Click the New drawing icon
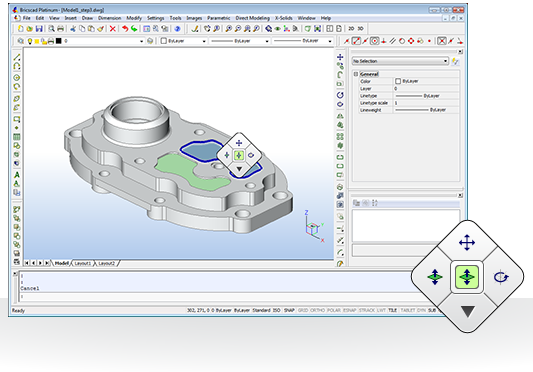The width and height of the screenshot is (533, 372). tap(21, 29)
